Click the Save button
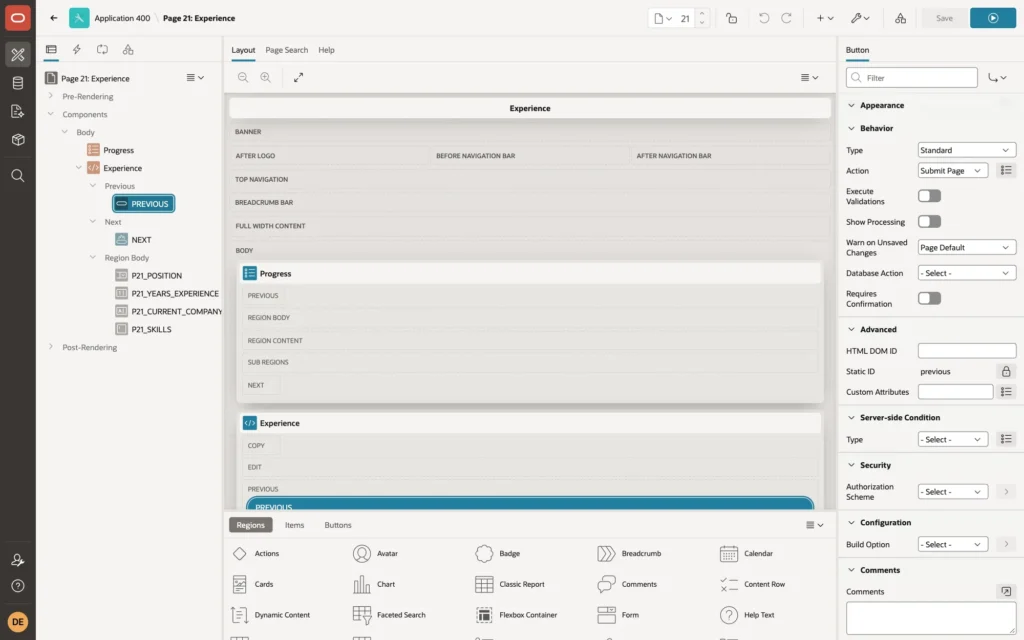The image size is (1024, 640). pyautogui.click(x=944, y=18)
